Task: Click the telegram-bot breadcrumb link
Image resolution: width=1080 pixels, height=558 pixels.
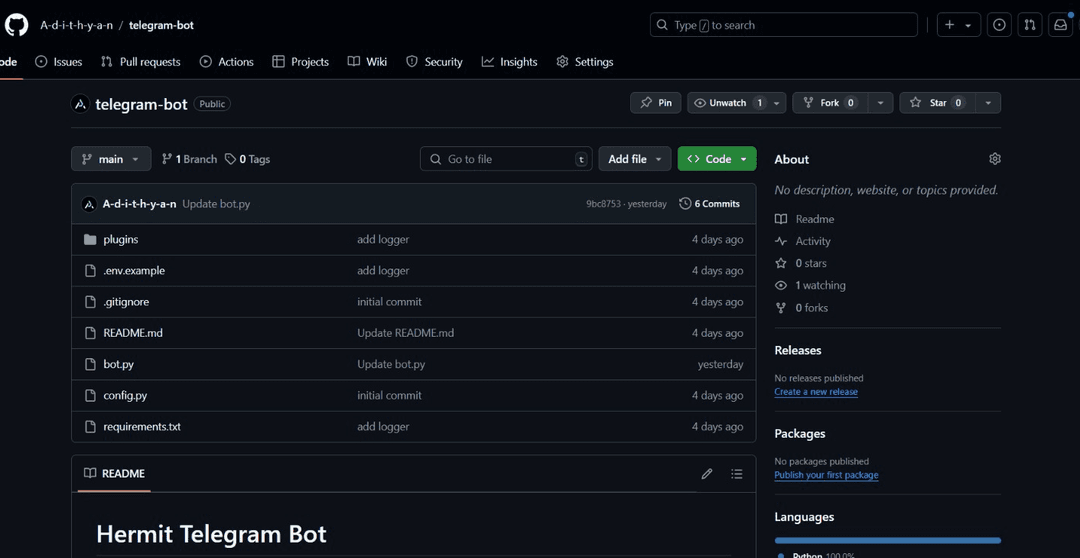Action: pyautogui.click(x=161, y=25)
